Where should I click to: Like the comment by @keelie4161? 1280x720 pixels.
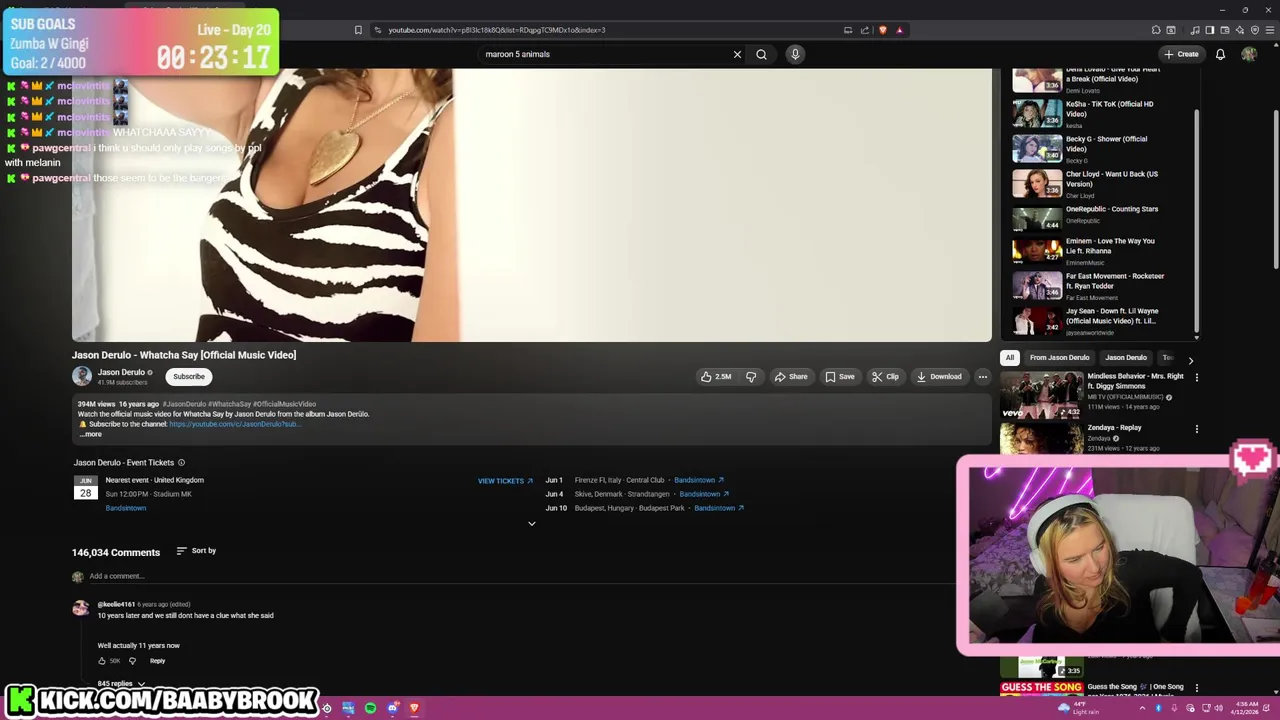point(101,661)
